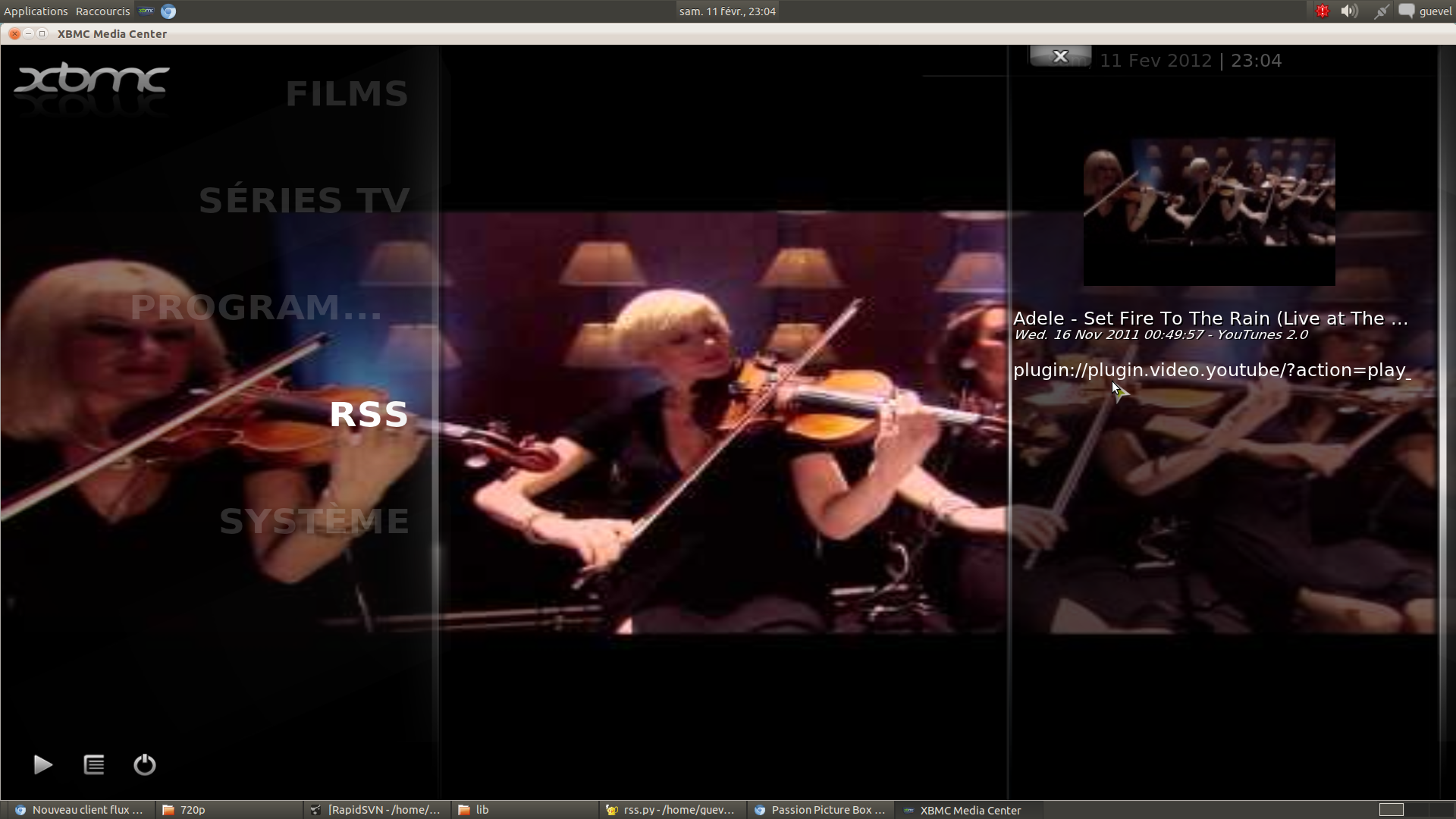This screenshot has height=819, width=1456.
Task: Select the RSS menu entry
Action: point(369,414)
